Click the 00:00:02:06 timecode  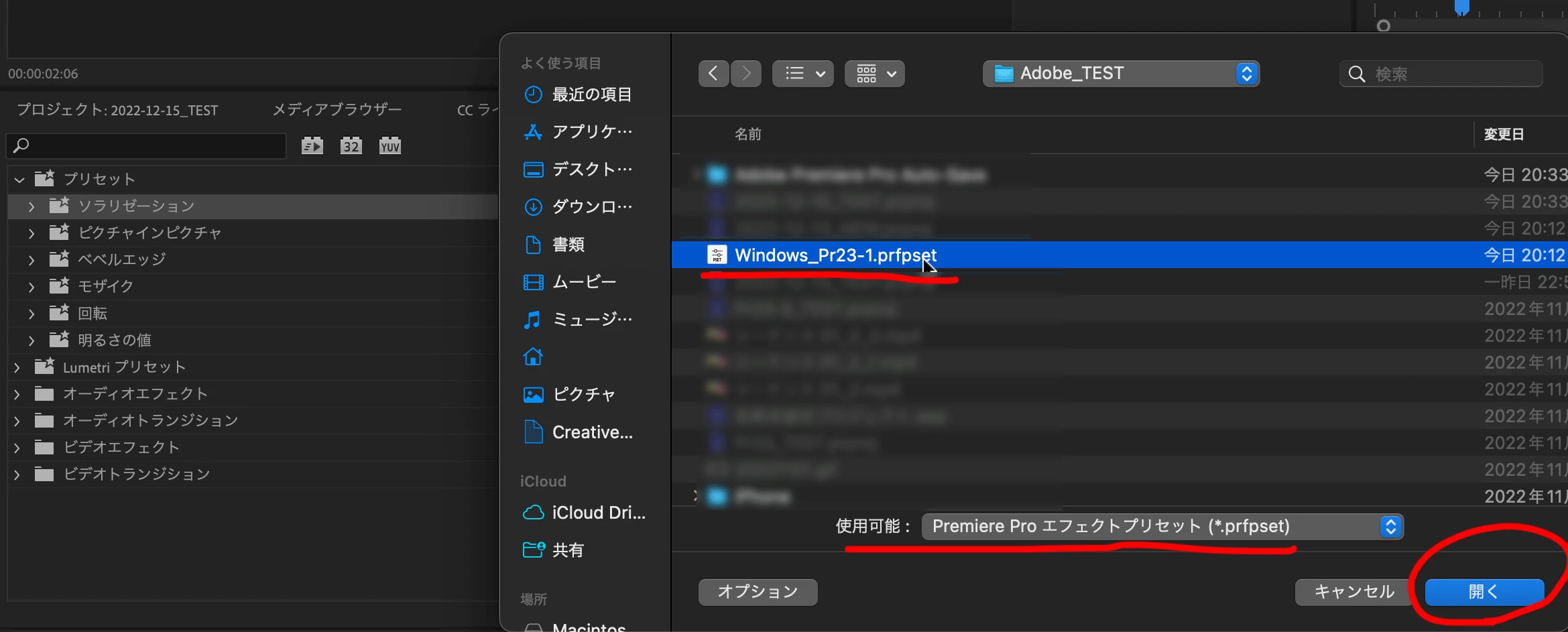43,74
